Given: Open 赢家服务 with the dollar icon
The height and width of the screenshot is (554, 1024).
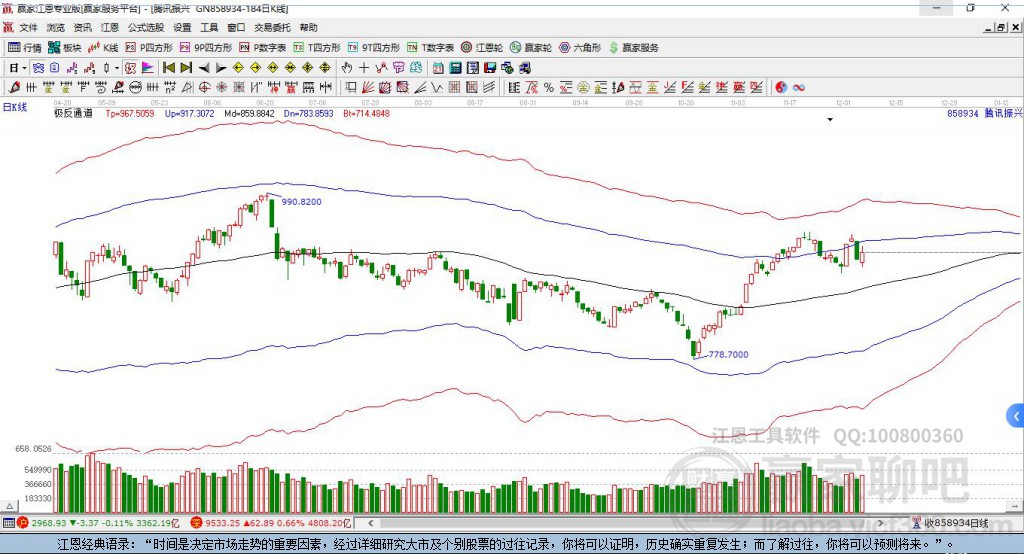Looking at the screenshot, I should click(633, 48).
